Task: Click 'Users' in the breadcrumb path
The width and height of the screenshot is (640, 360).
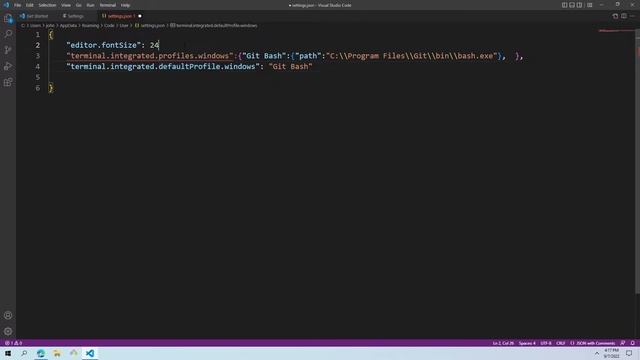Action: tap(36, 26)
